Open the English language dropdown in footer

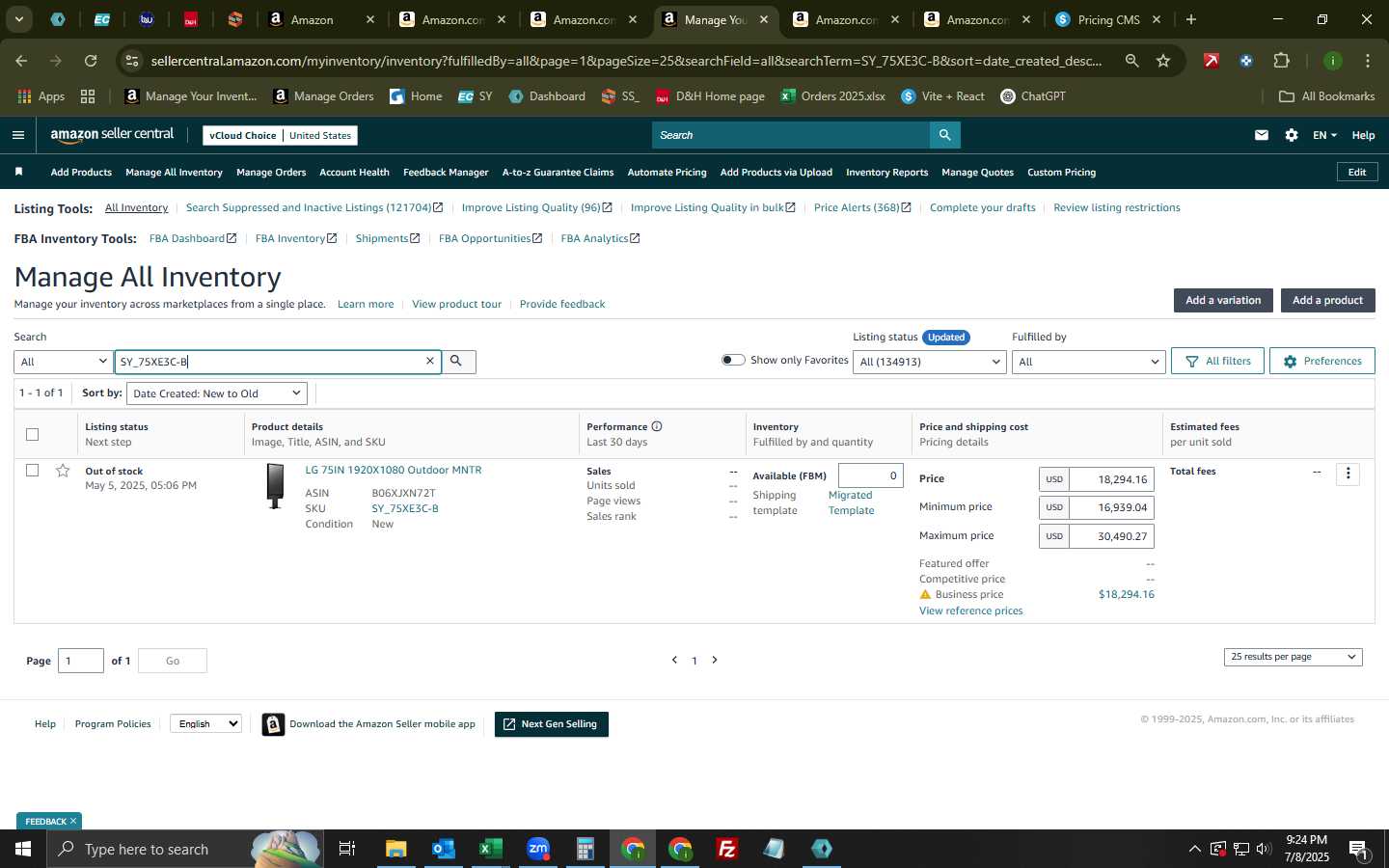[x=205, y=723]
